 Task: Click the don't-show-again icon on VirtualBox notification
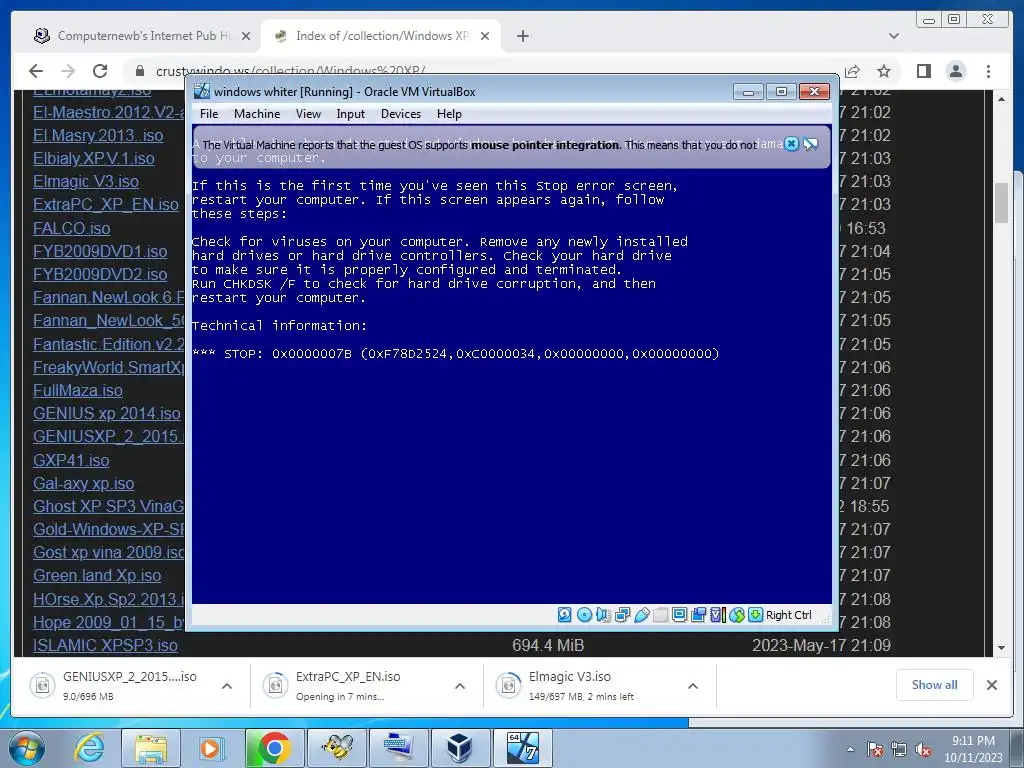click(810, 144)
